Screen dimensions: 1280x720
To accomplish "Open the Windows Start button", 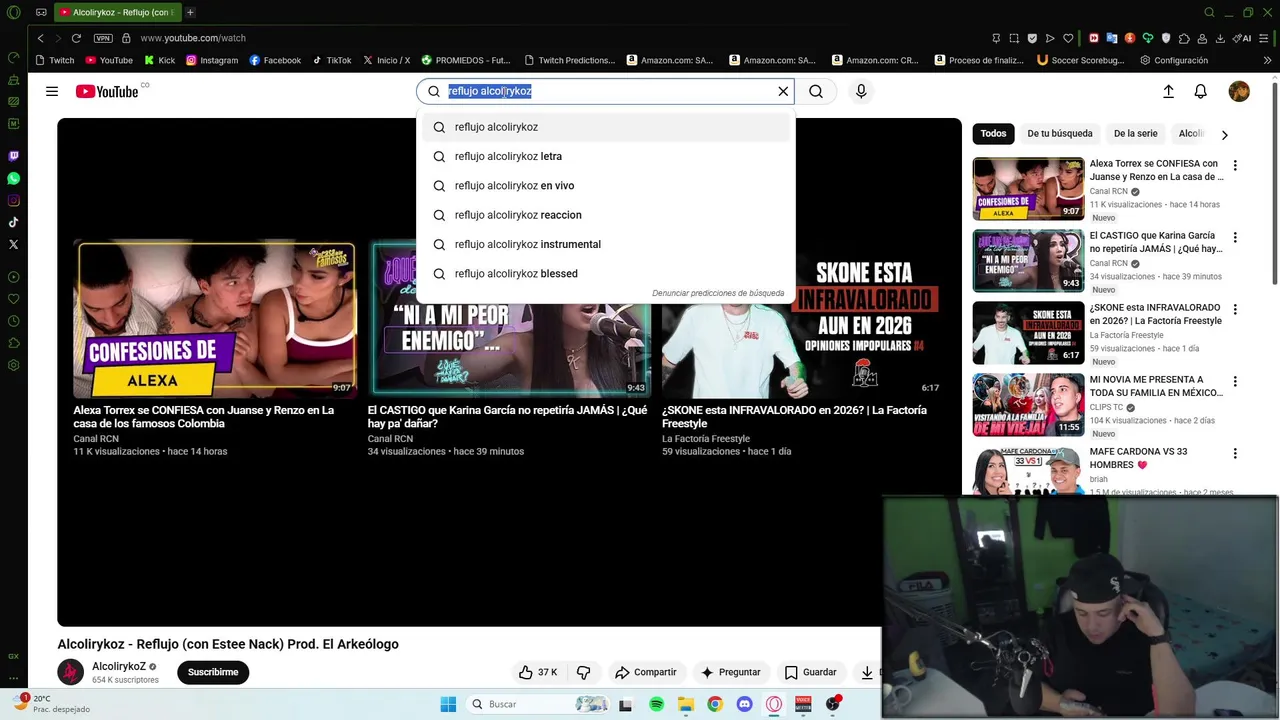I will pyautogui.click(x=448, y=704).
